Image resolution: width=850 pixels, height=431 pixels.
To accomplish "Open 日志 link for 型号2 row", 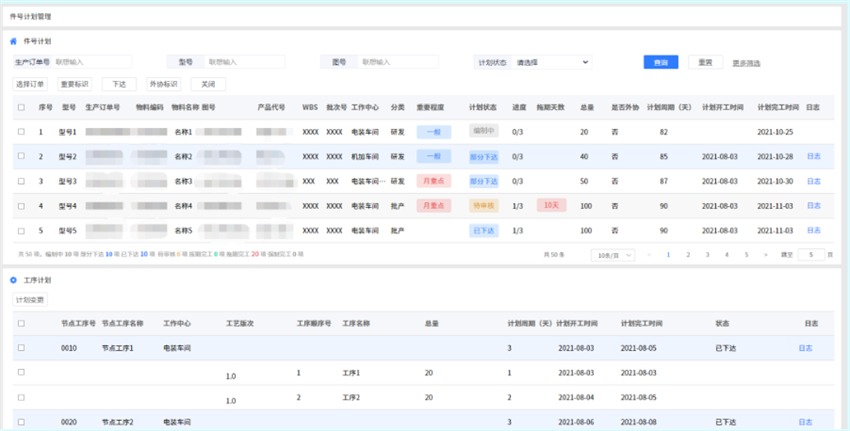I will point(813,157).
